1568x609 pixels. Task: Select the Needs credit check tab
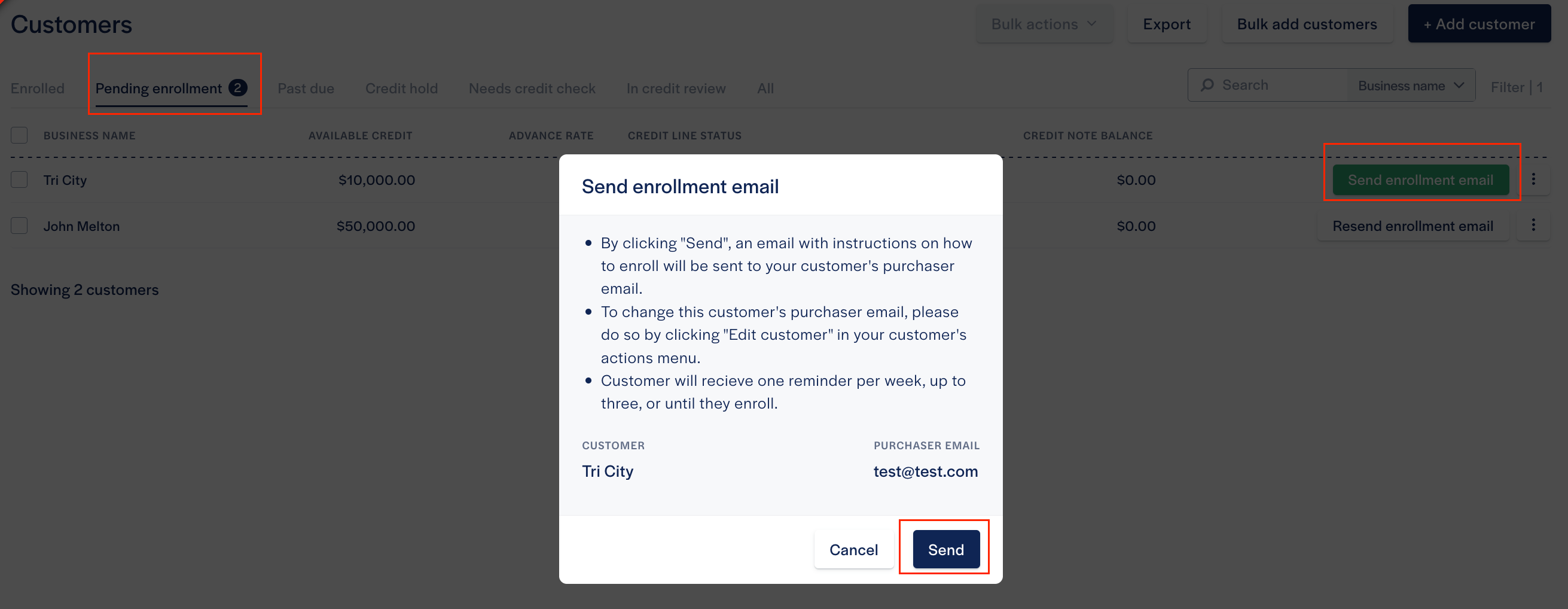tap(532, 88)
